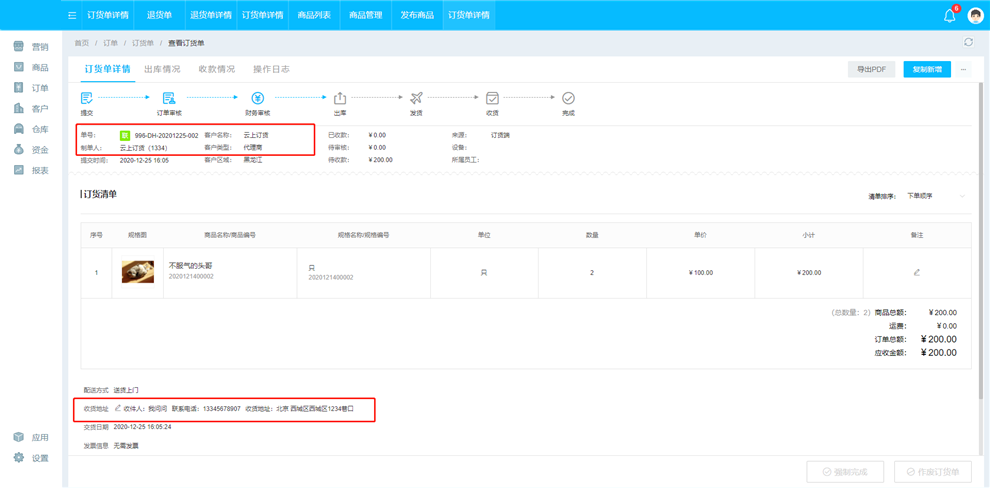Image resolution: width=990 pixels, height=488 pixels.
Task: Click the edit icon next to 收货地址
Action: tap(117, 408)
